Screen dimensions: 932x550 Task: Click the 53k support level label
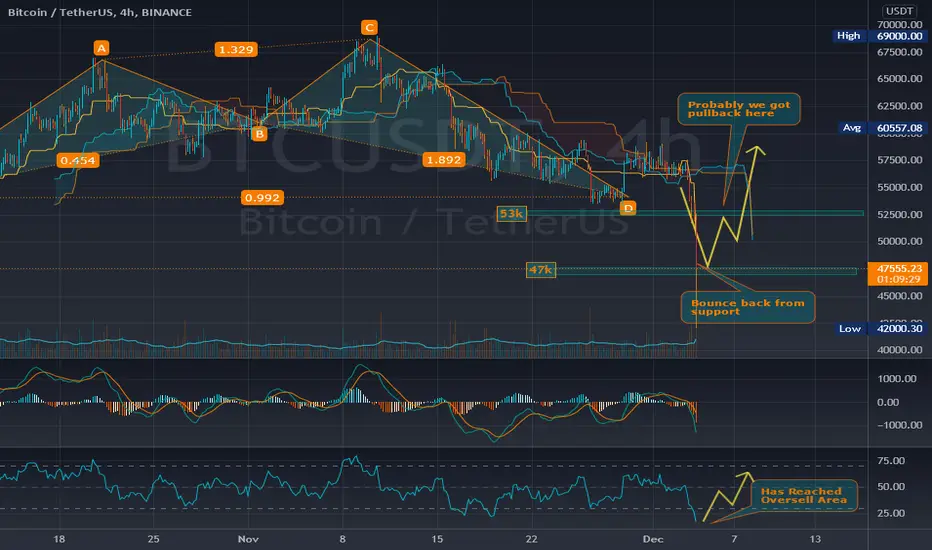511,213
